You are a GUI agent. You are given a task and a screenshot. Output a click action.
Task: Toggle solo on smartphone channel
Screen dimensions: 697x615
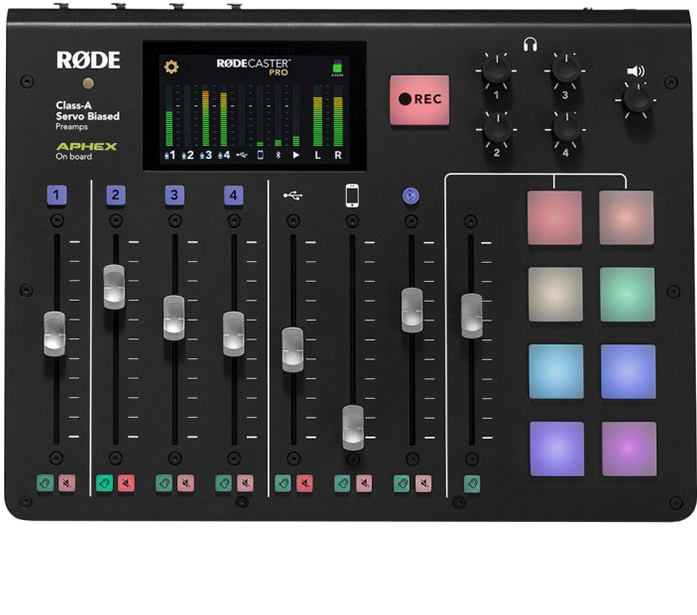[342, 483]
